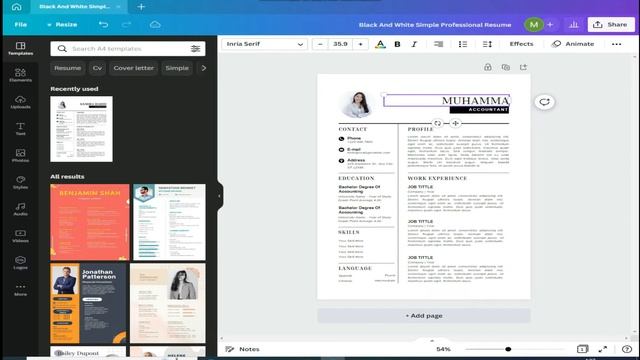Open the grid view page icon
Viewport: 640px width, 360px height.
582,349
